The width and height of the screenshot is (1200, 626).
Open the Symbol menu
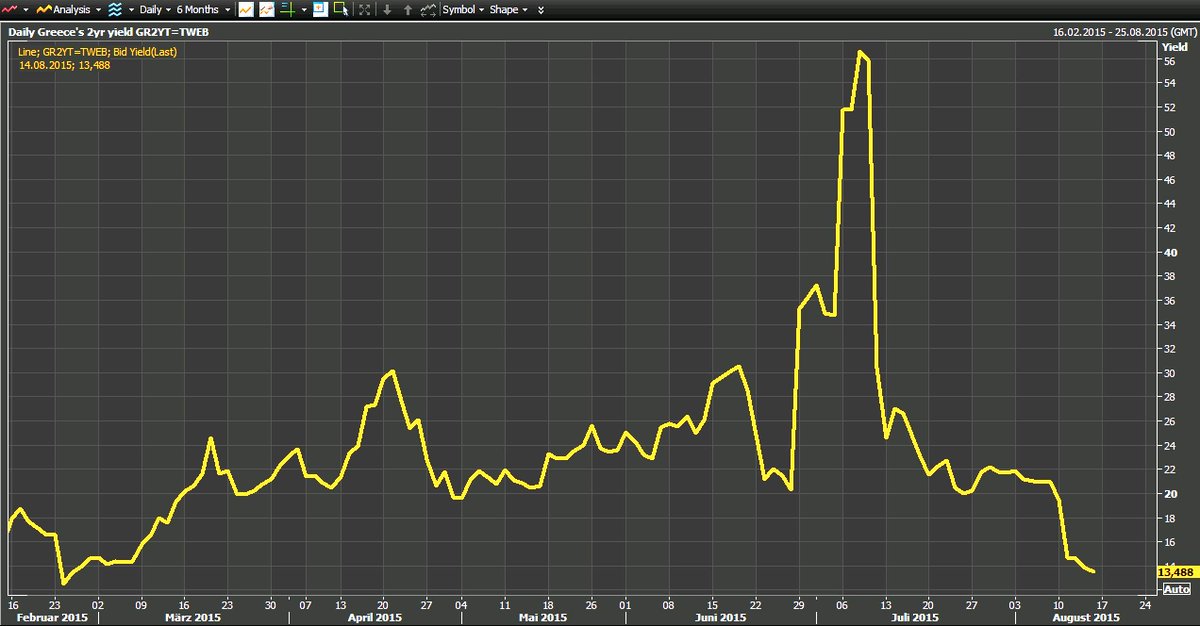click(x=463, y=10)
